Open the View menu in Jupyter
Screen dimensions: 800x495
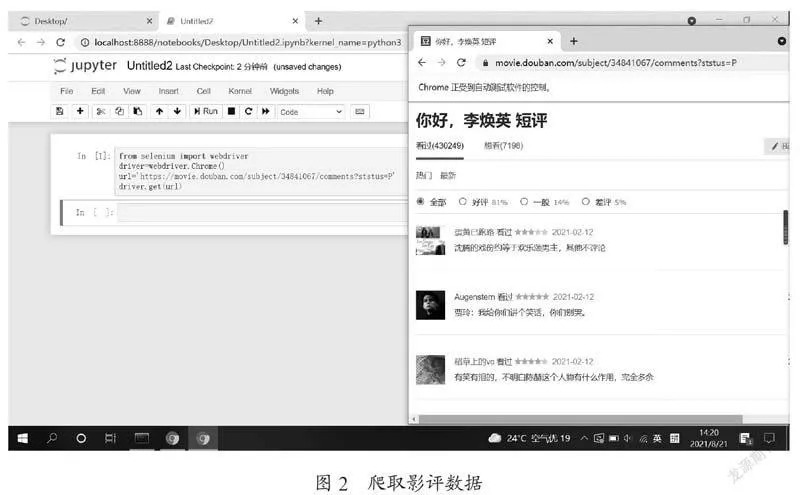point(132,91)
